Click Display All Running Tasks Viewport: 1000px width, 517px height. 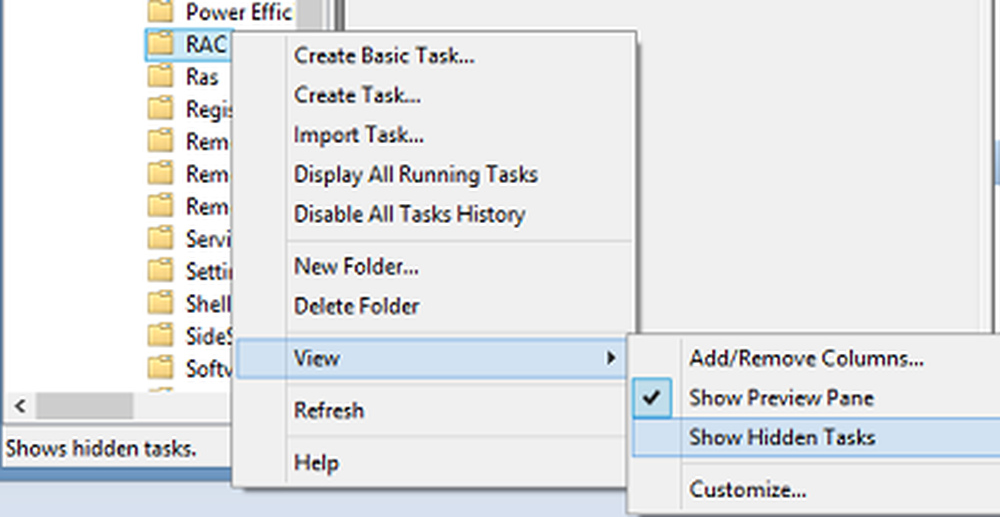[416, 175]
